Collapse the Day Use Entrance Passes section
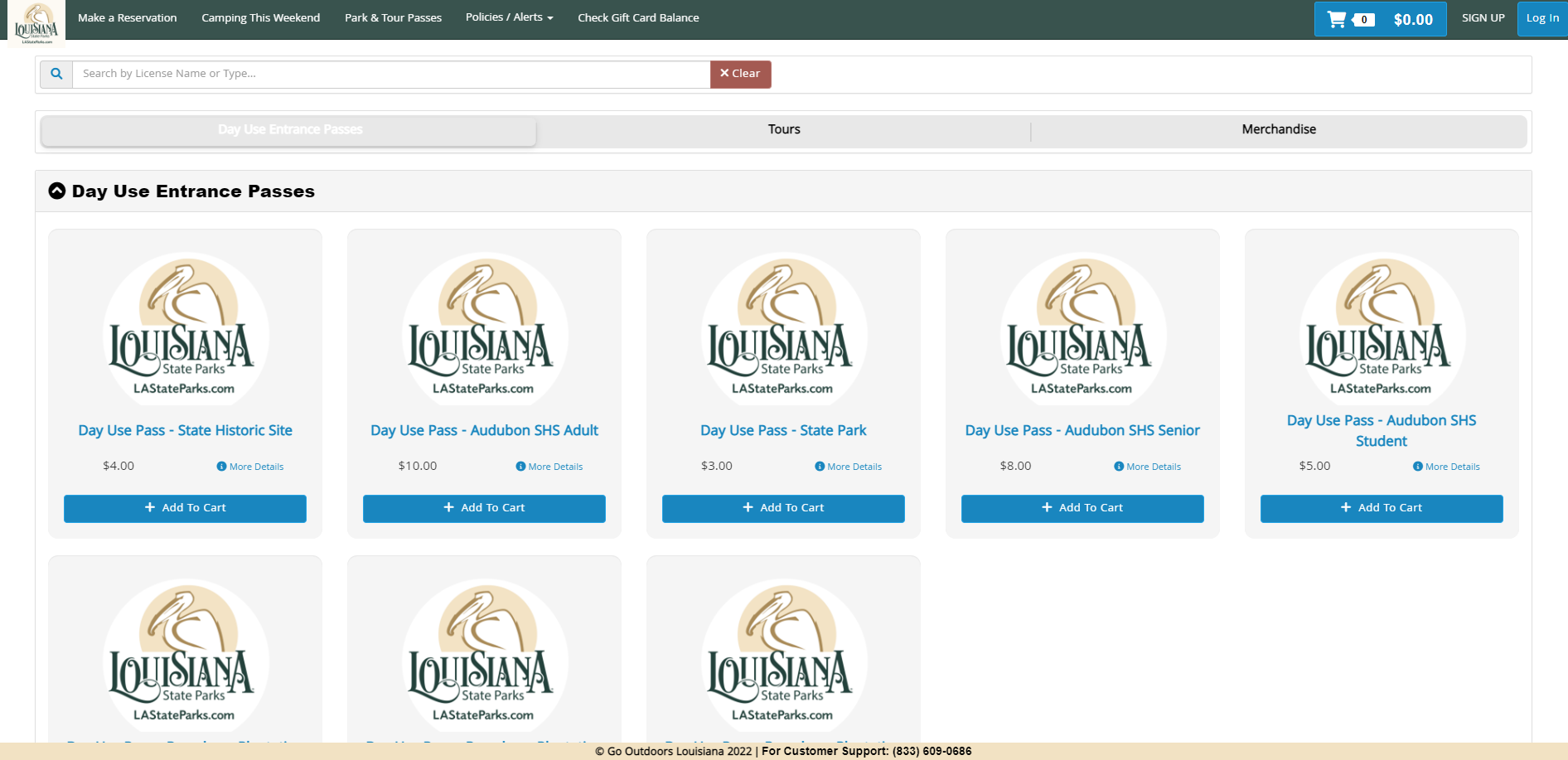 [x=57, y=191]
